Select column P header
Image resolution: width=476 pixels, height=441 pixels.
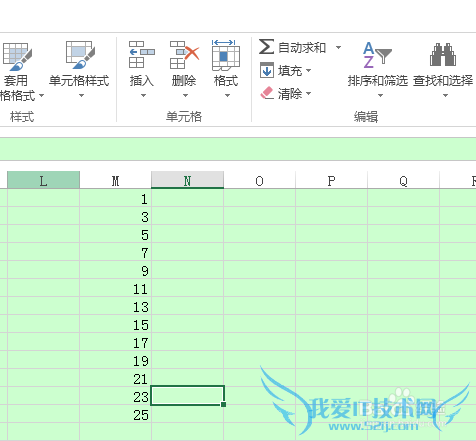[x=331, y=180]
